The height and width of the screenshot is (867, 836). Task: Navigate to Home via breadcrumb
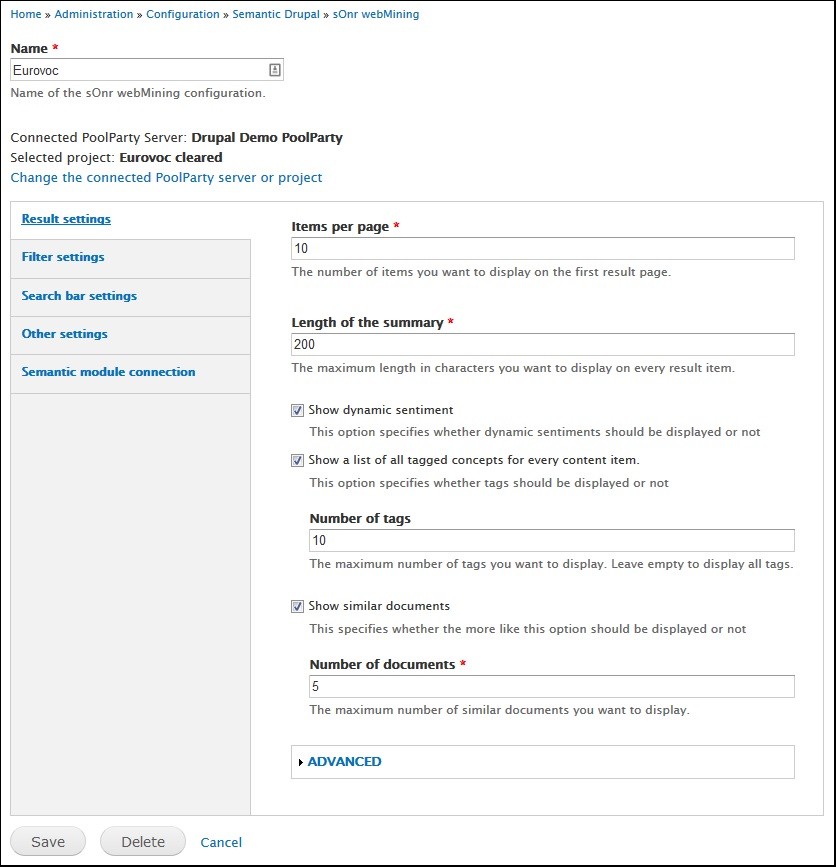[x=25, y=14]
